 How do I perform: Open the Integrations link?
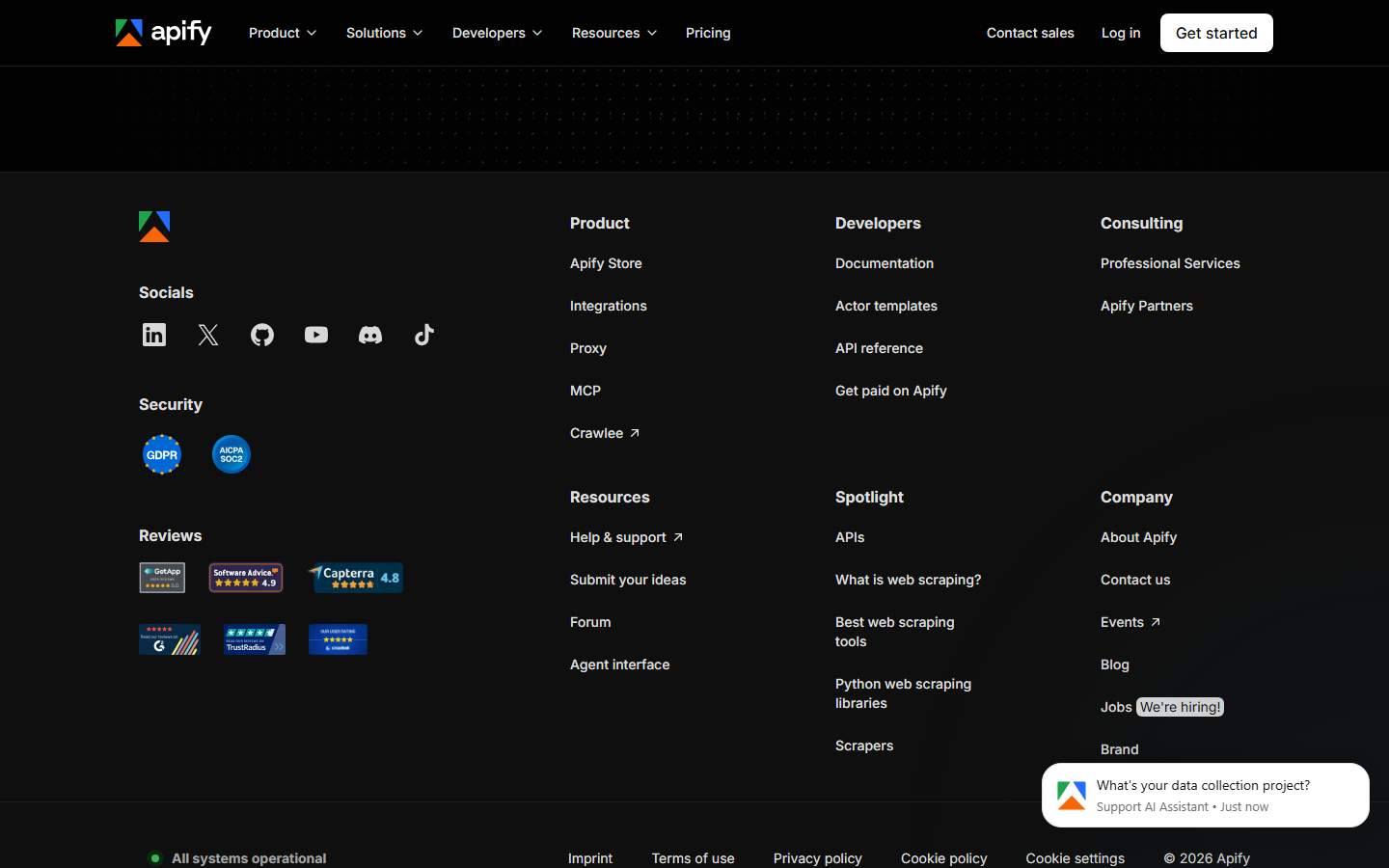(x=609, y=306)
